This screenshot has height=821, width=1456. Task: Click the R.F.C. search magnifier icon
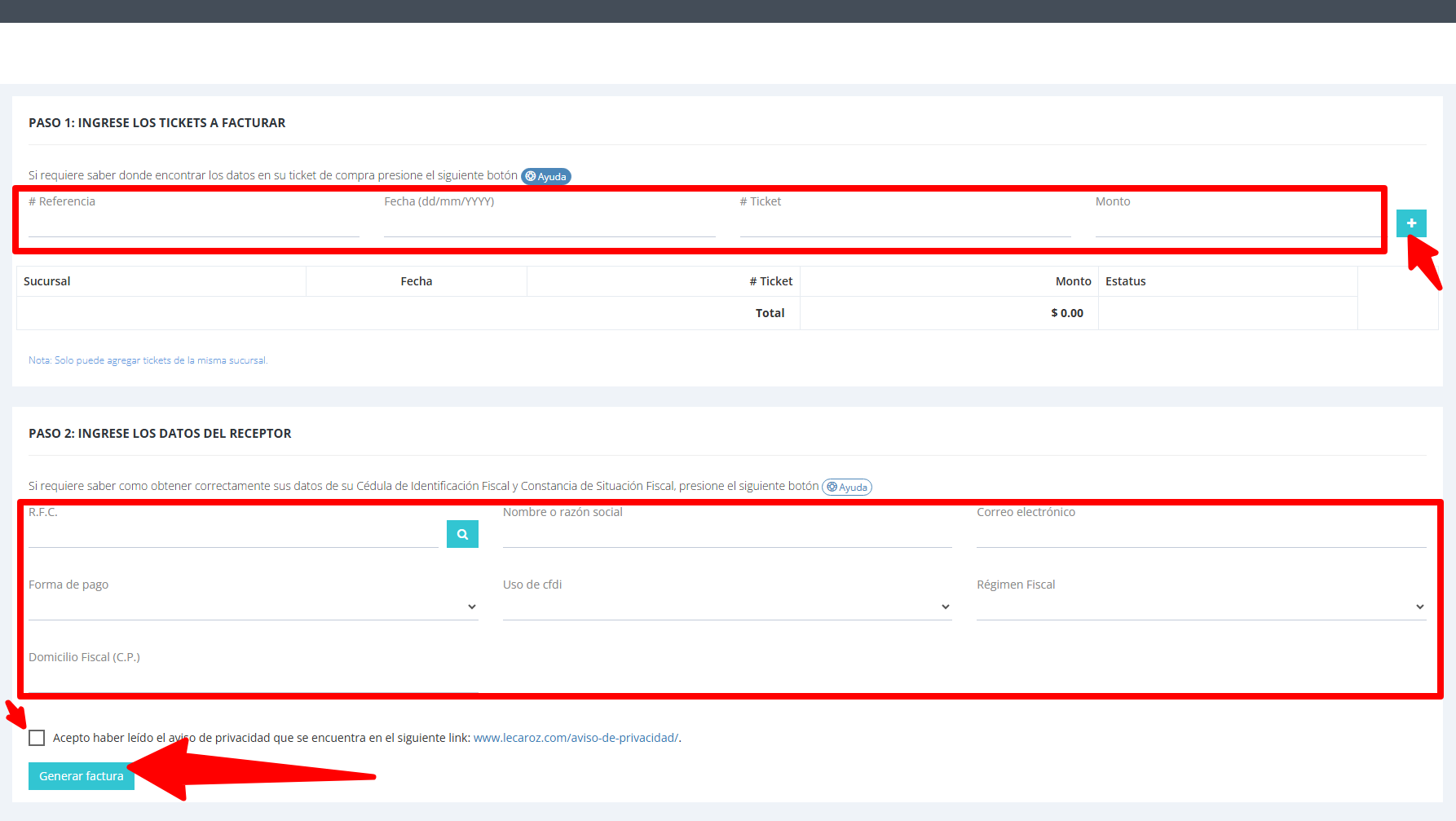point(462,534)
